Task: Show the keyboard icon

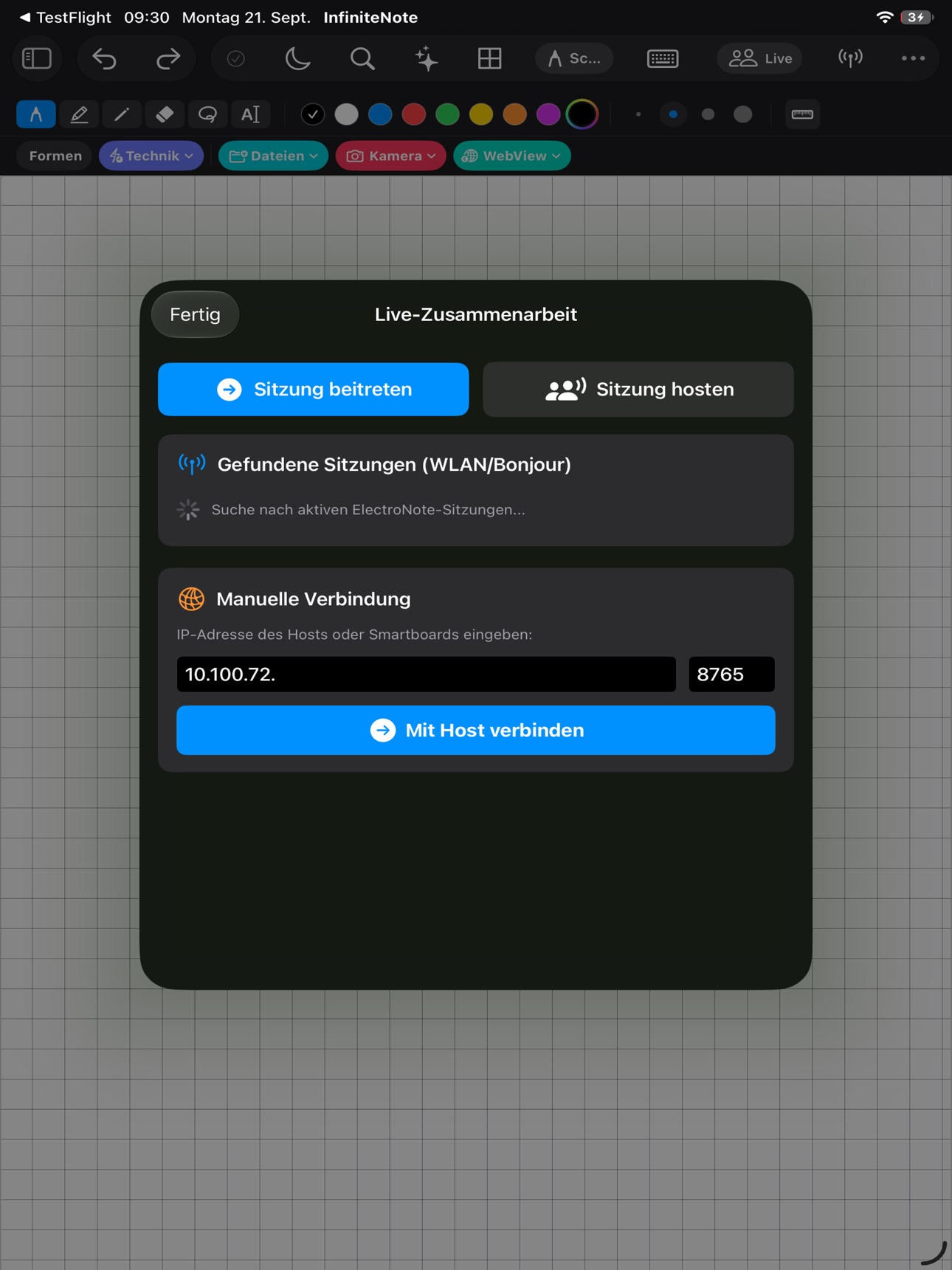Action: coord(663,58)
